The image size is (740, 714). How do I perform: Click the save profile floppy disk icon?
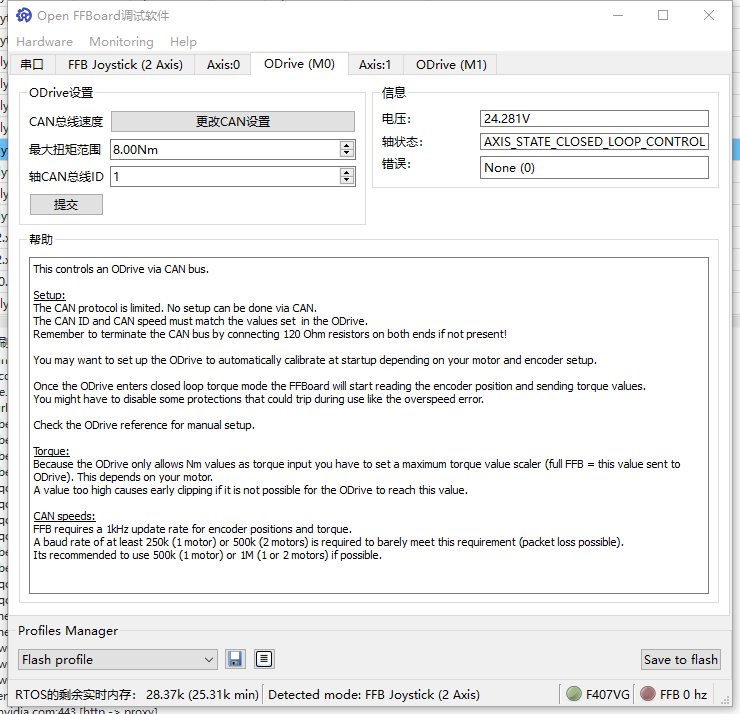coord(235,659)
